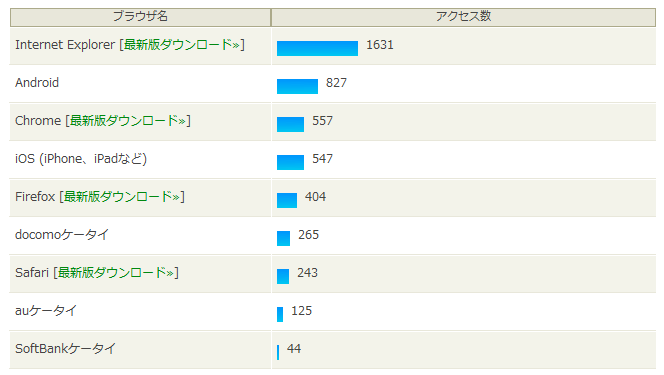664x375 pixels.
Task: Click the ブラウザ名 column header
Action: [141, 17]
